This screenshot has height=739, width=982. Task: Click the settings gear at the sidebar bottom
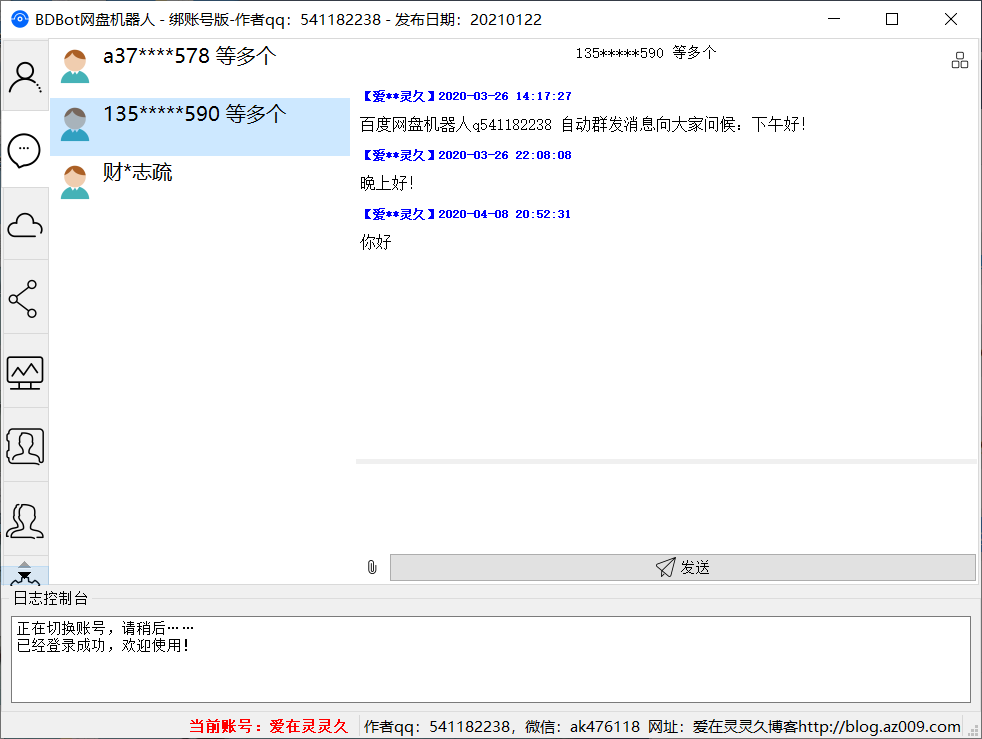[25, 580]
